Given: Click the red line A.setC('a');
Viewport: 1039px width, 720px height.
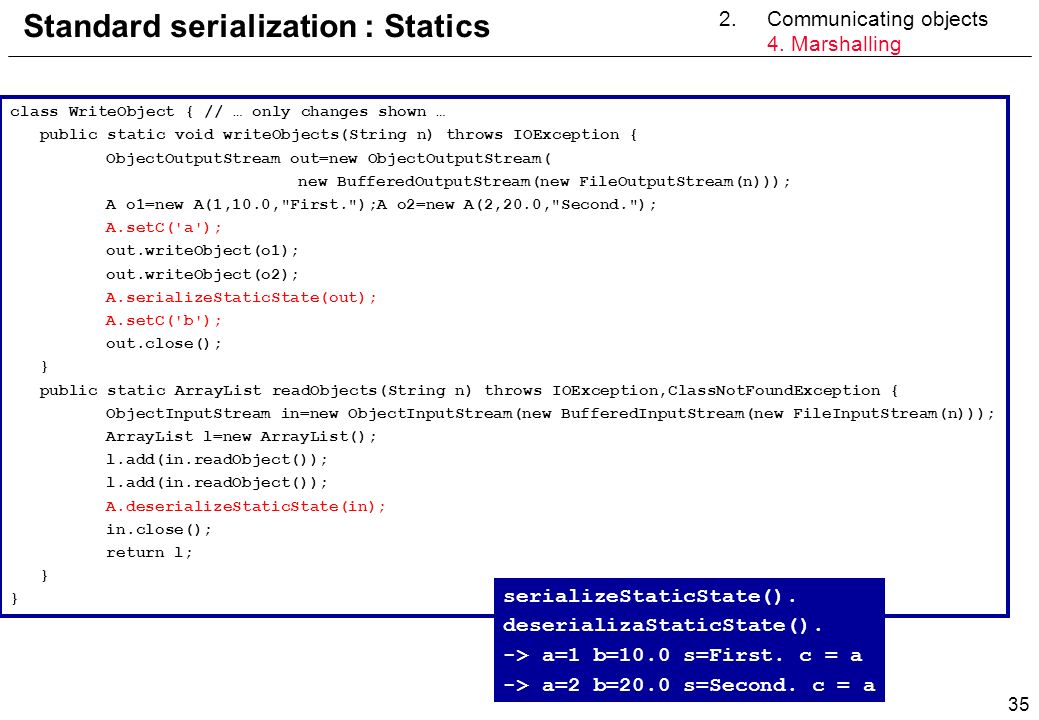Looking at the screenshot, I should pos(164,228).
